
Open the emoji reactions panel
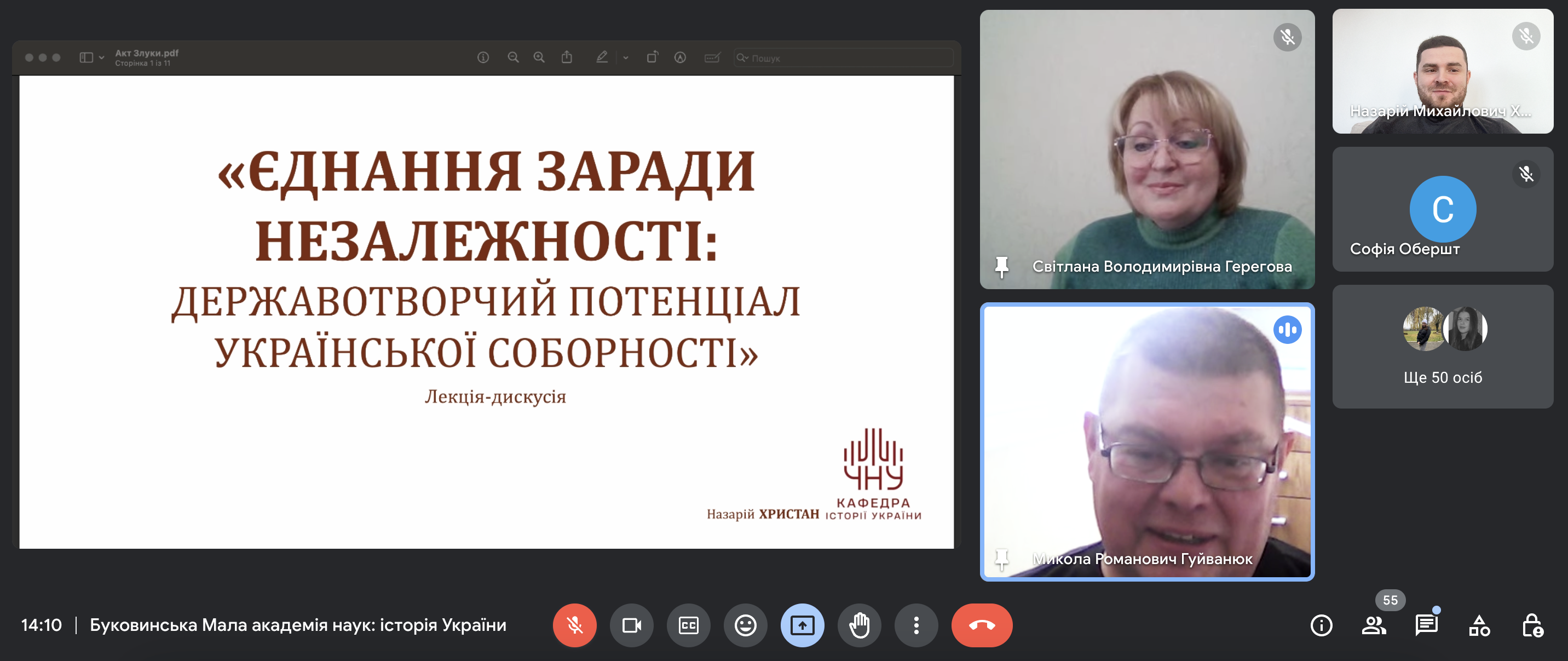[x=745, y=625]
